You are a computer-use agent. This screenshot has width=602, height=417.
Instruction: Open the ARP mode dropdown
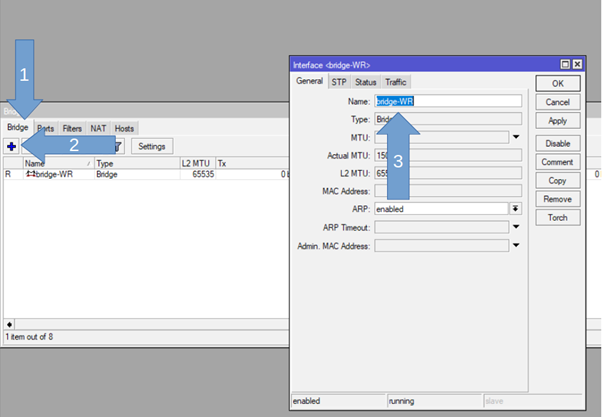(x=516, y=209)
